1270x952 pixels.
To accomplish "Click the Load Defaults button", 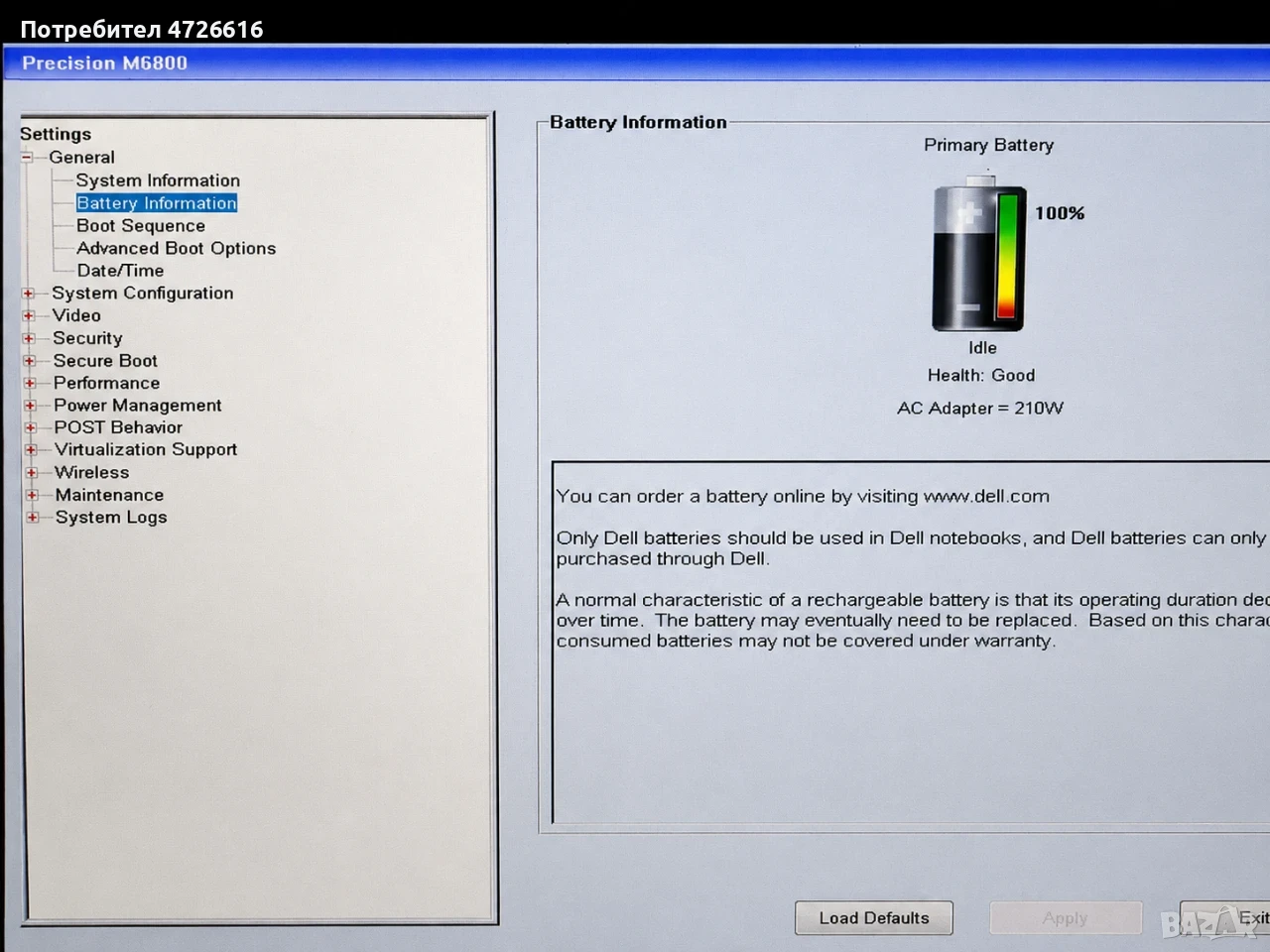I will click(874, 918).
